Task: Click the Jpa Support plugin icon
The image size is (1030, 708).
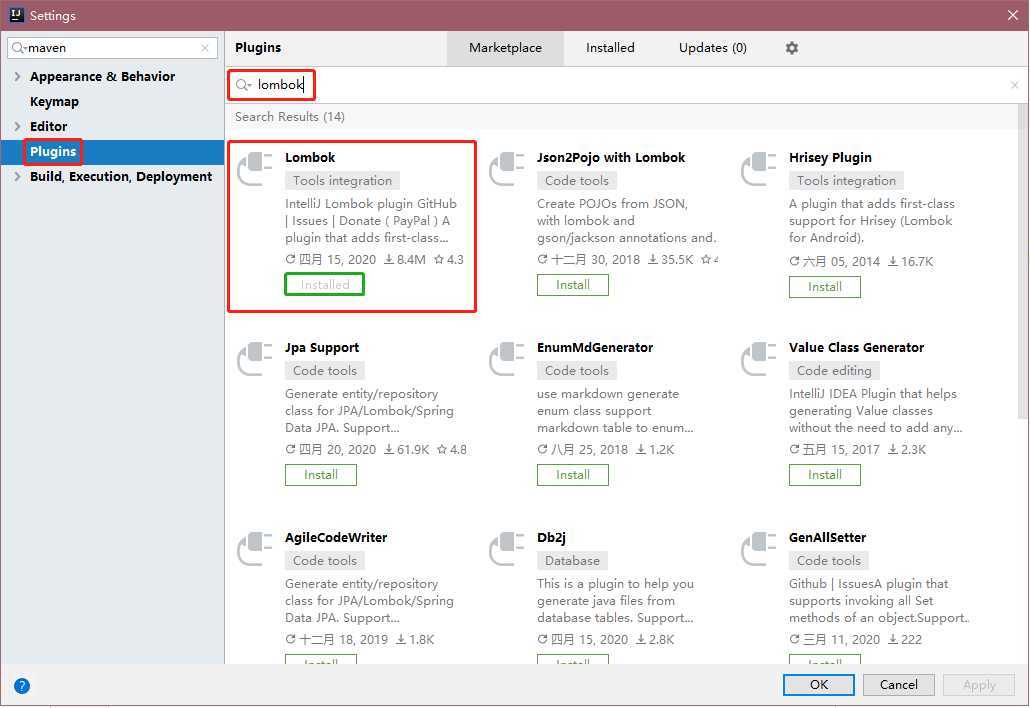Action: [x=255, y=359]
